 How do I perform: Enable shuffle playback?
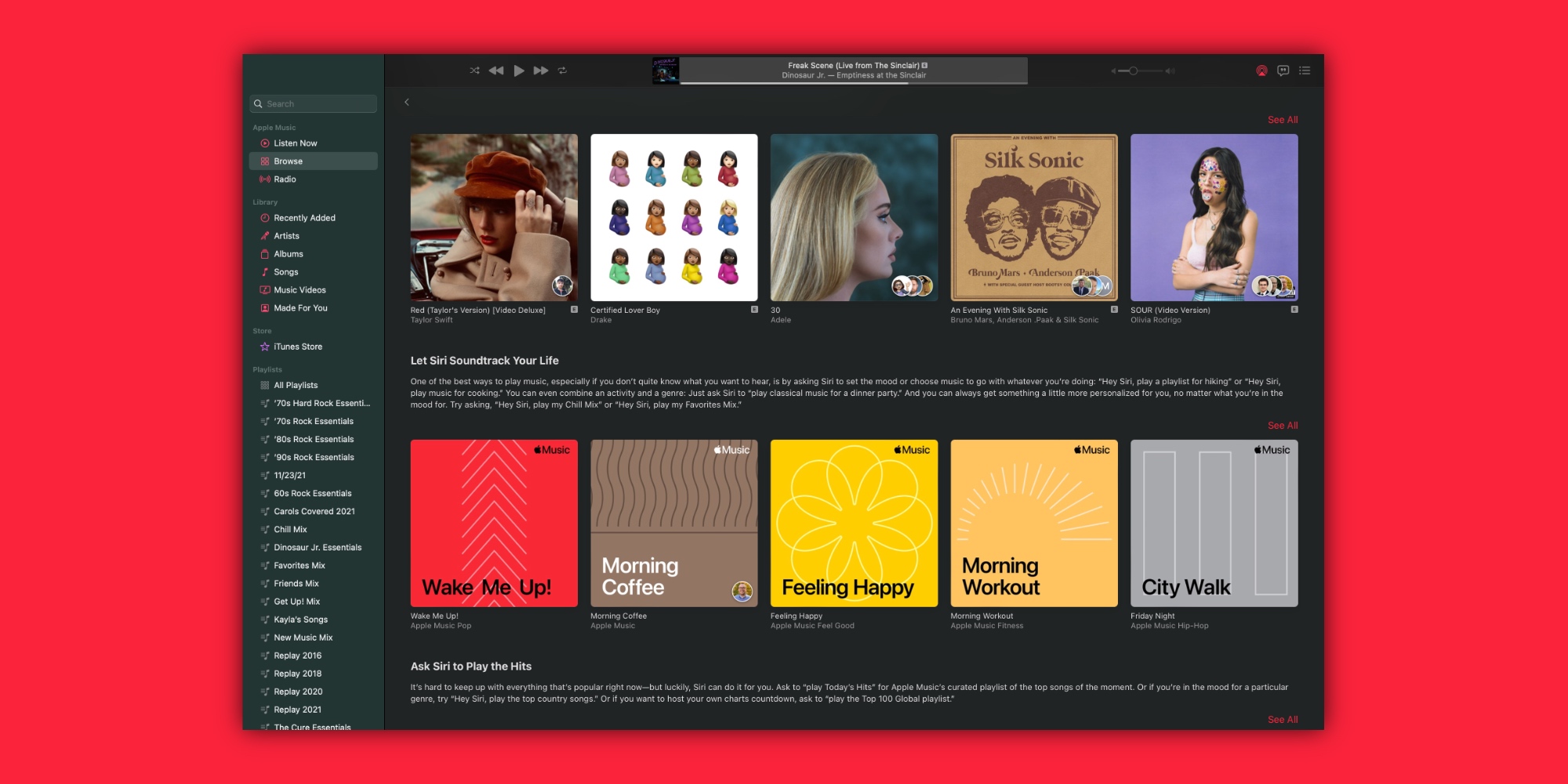tap(474, 70)
